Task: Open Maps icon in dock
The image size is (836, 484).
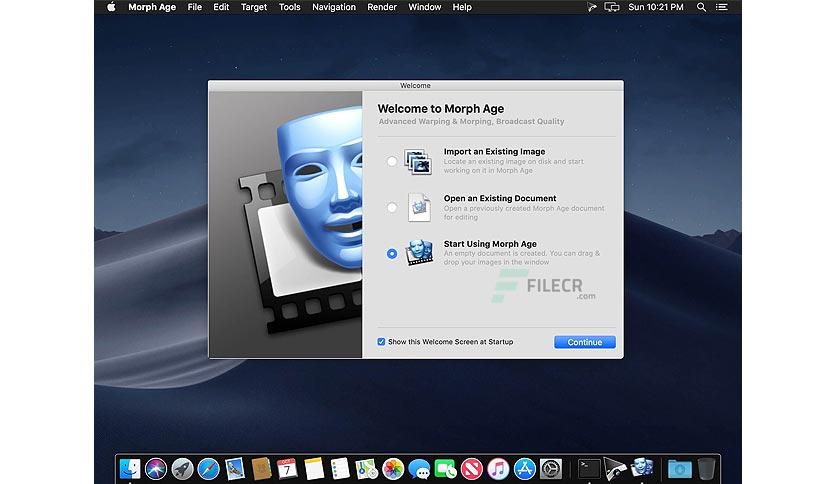Action: pos(366,469)
